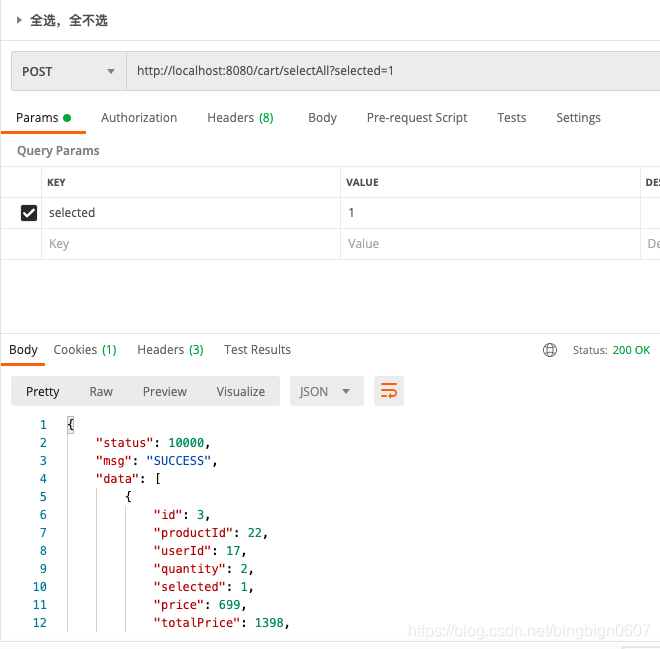
Task: Click the request URL input field
Action: [x=393, y=71]
